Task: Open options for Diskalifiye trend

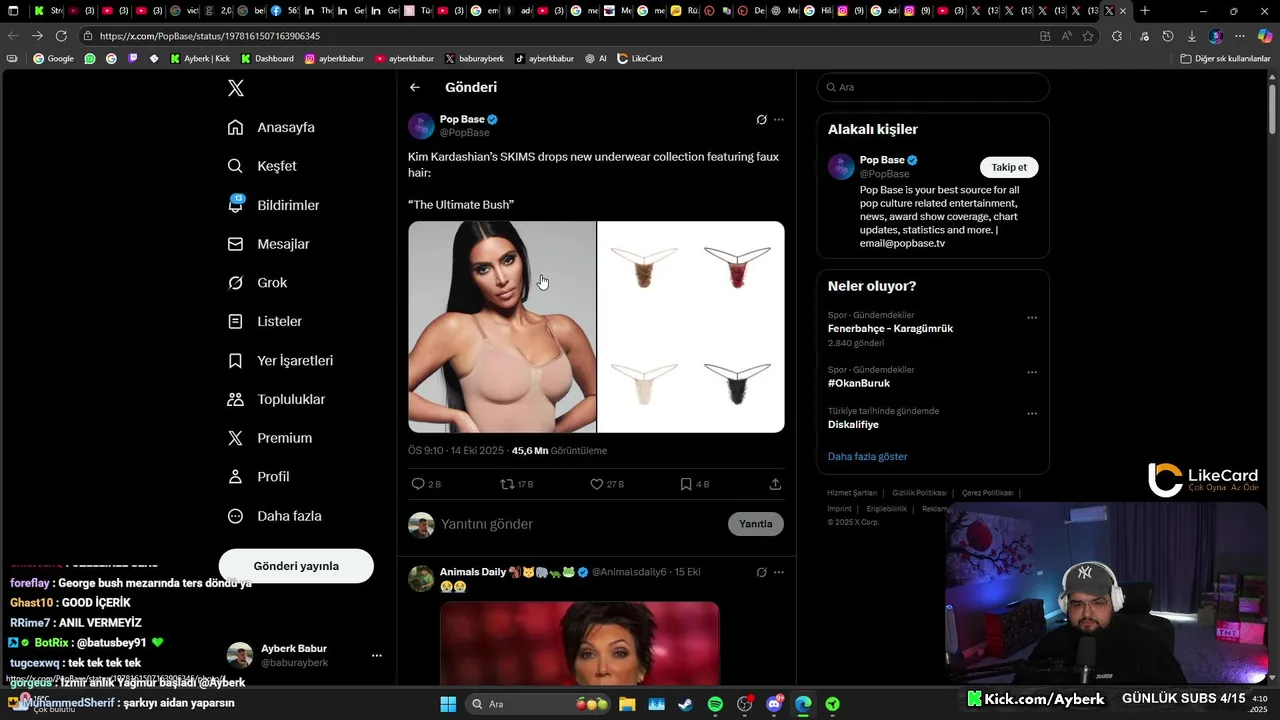Action: (x=1032, y=413)
